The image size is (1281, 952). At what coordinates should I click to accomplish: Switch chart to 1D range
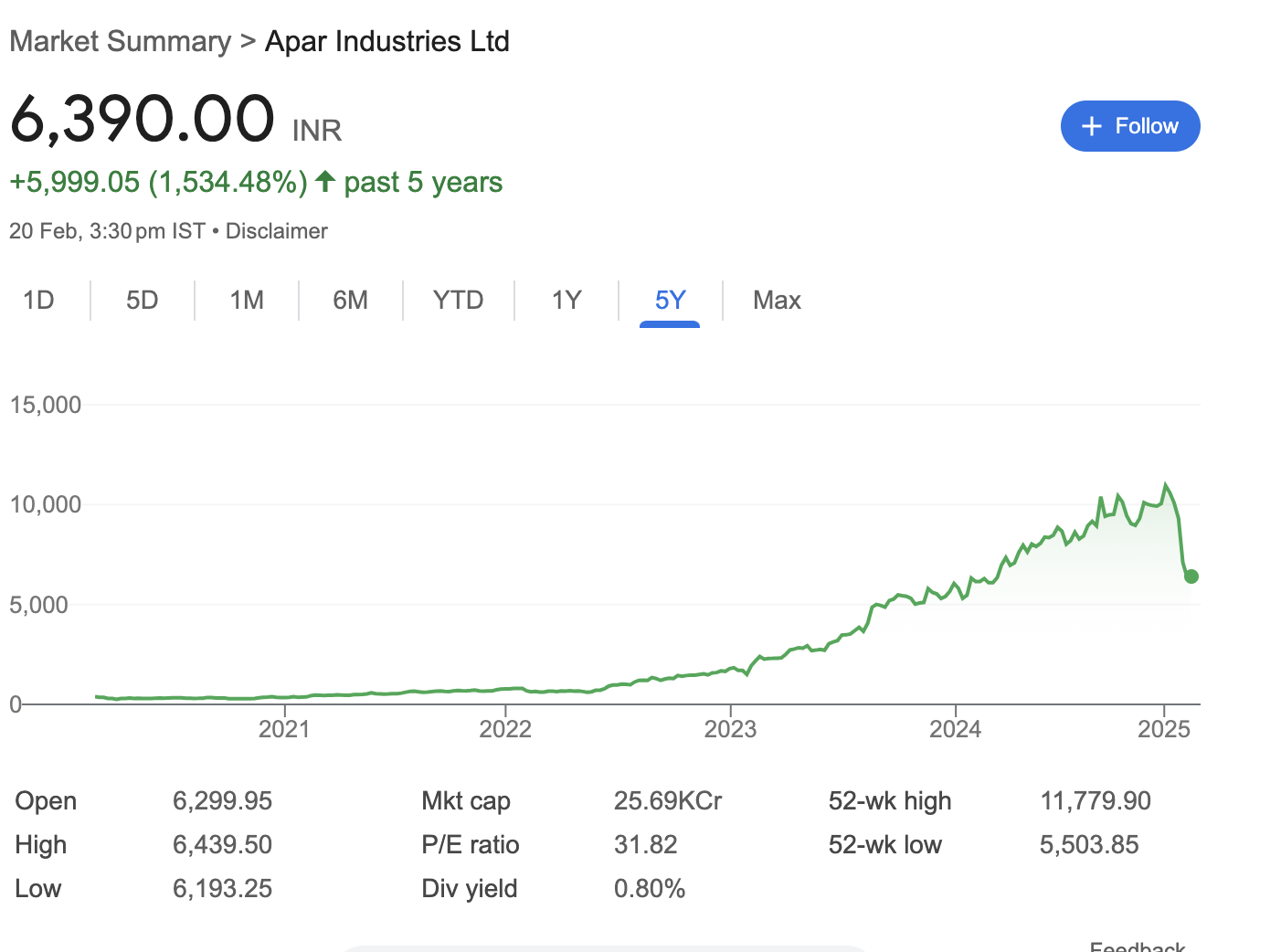(x=38, y=301)
